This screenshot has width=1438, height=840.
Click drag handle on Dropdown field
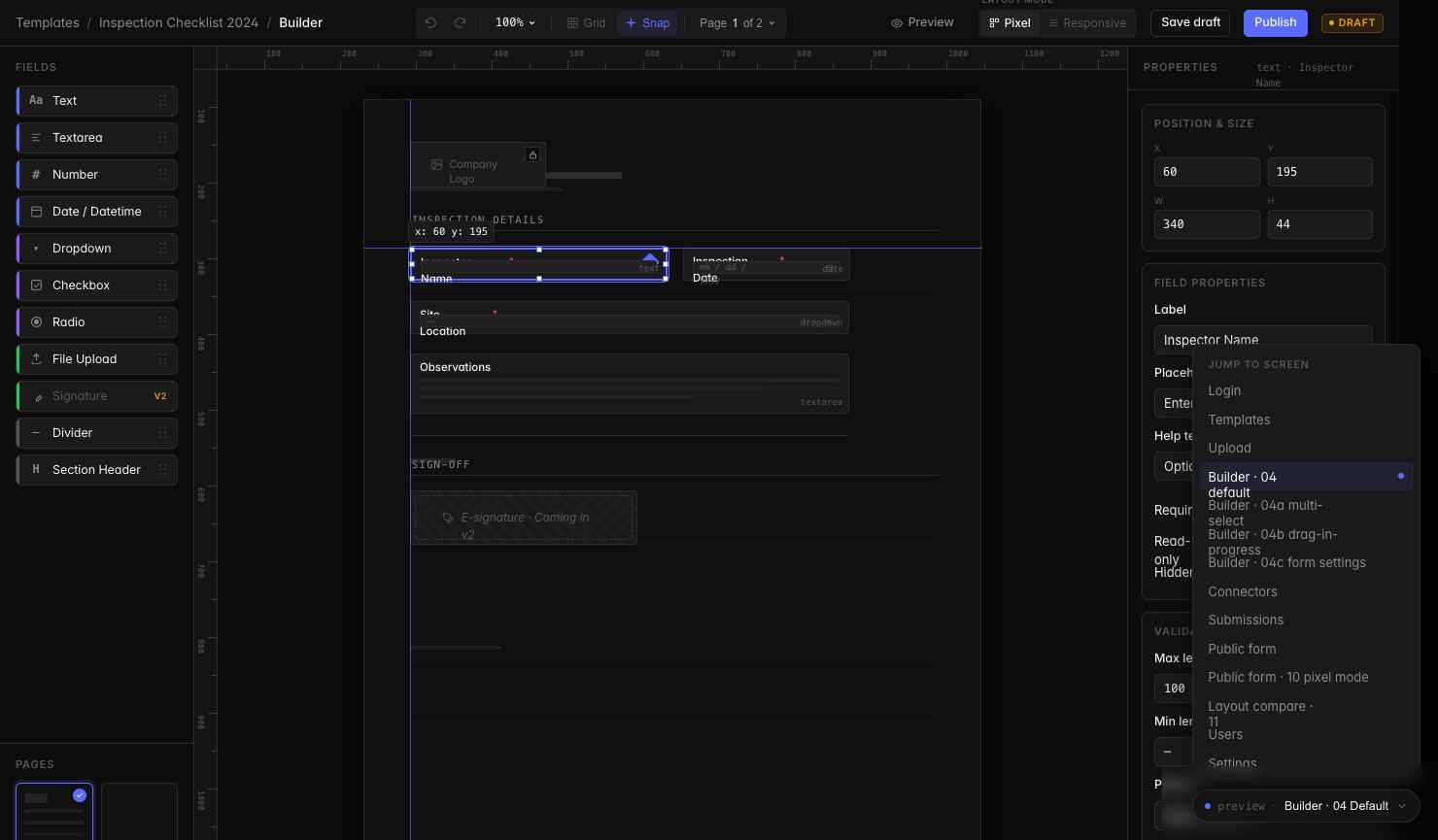coord(162,248)
